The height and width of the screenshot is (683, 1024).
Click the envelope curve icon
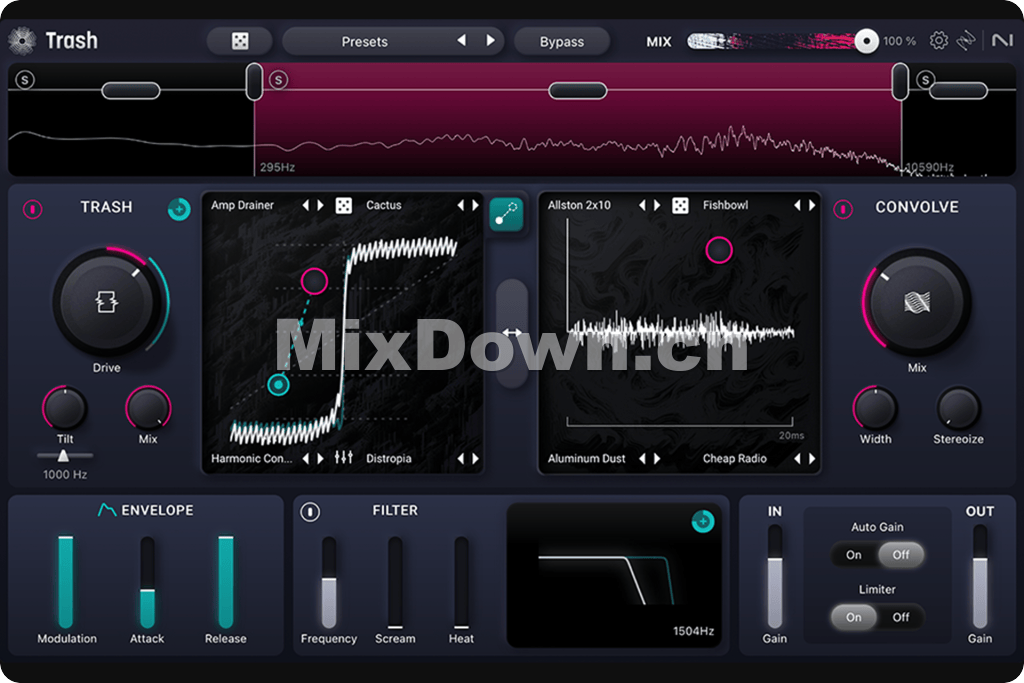(106, 509)
